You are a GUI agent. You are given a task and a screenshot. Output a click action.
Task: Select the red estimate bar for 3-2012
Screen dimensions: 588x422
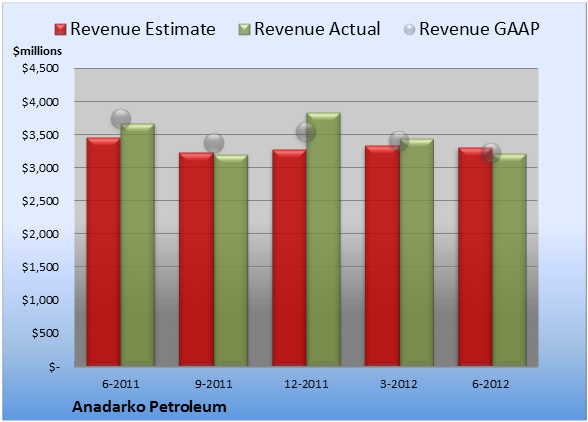point(382,256)
